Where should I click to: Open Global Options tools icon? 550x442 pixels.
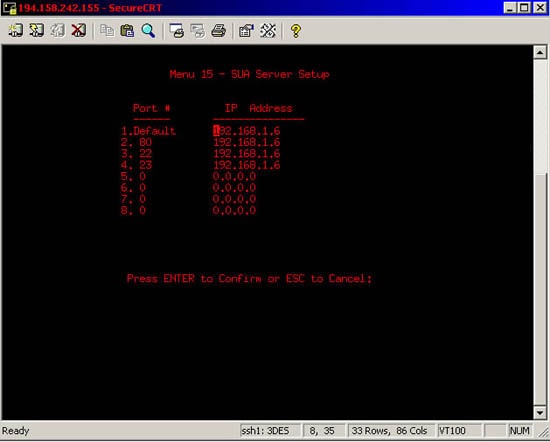pyautogui.click(x=268, y=31)
